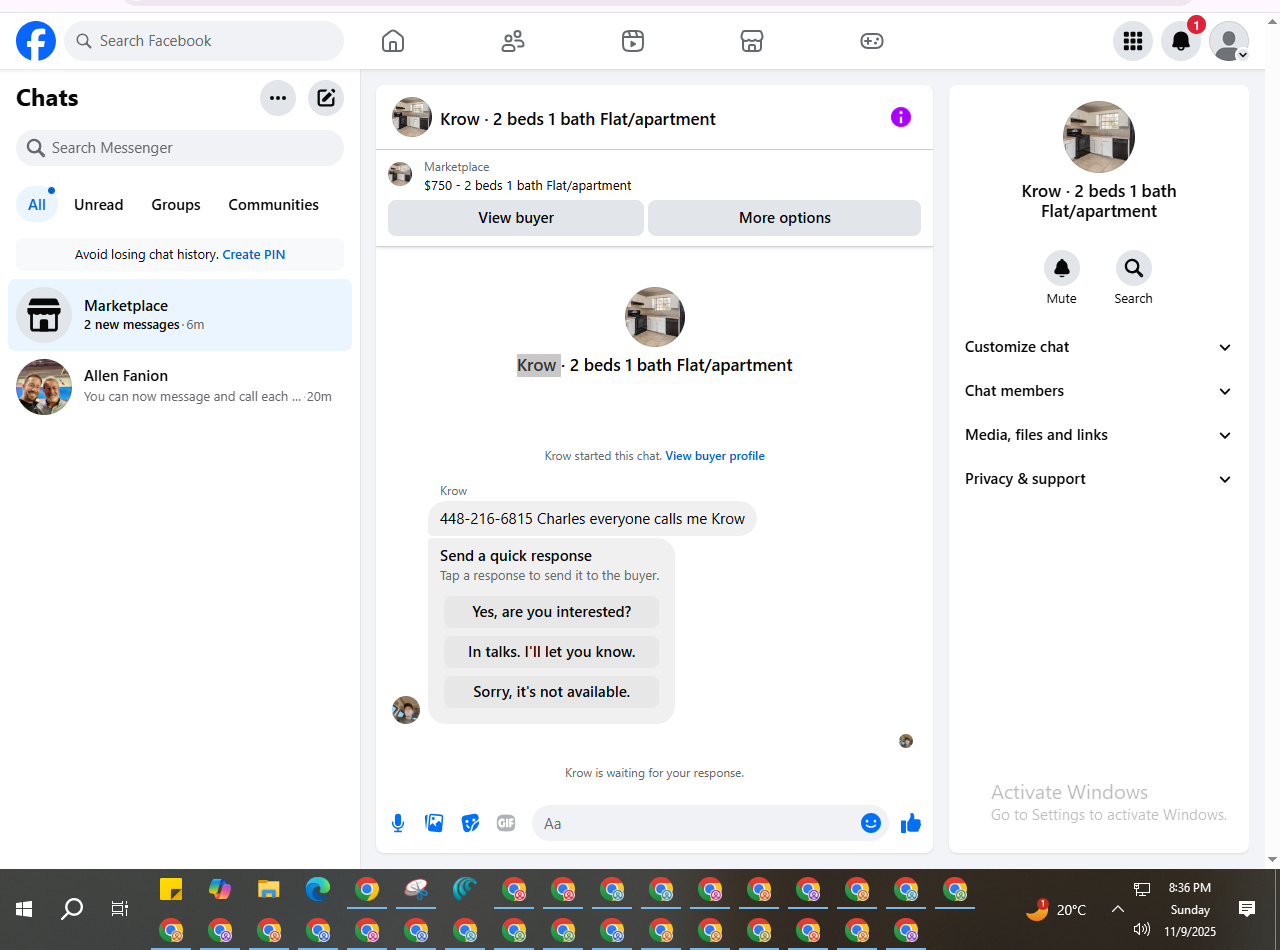Screen dimensions: 1280x950
Task: Click the taskbar clock and date
Action: pyautogui.click(x=1190, y=909)
